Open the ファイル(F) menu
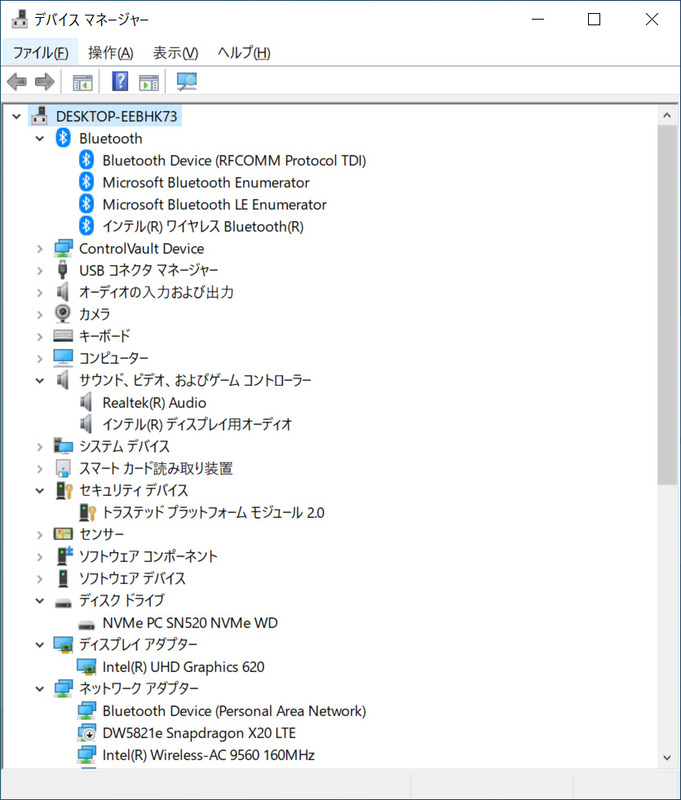 [x=40, y=52]
